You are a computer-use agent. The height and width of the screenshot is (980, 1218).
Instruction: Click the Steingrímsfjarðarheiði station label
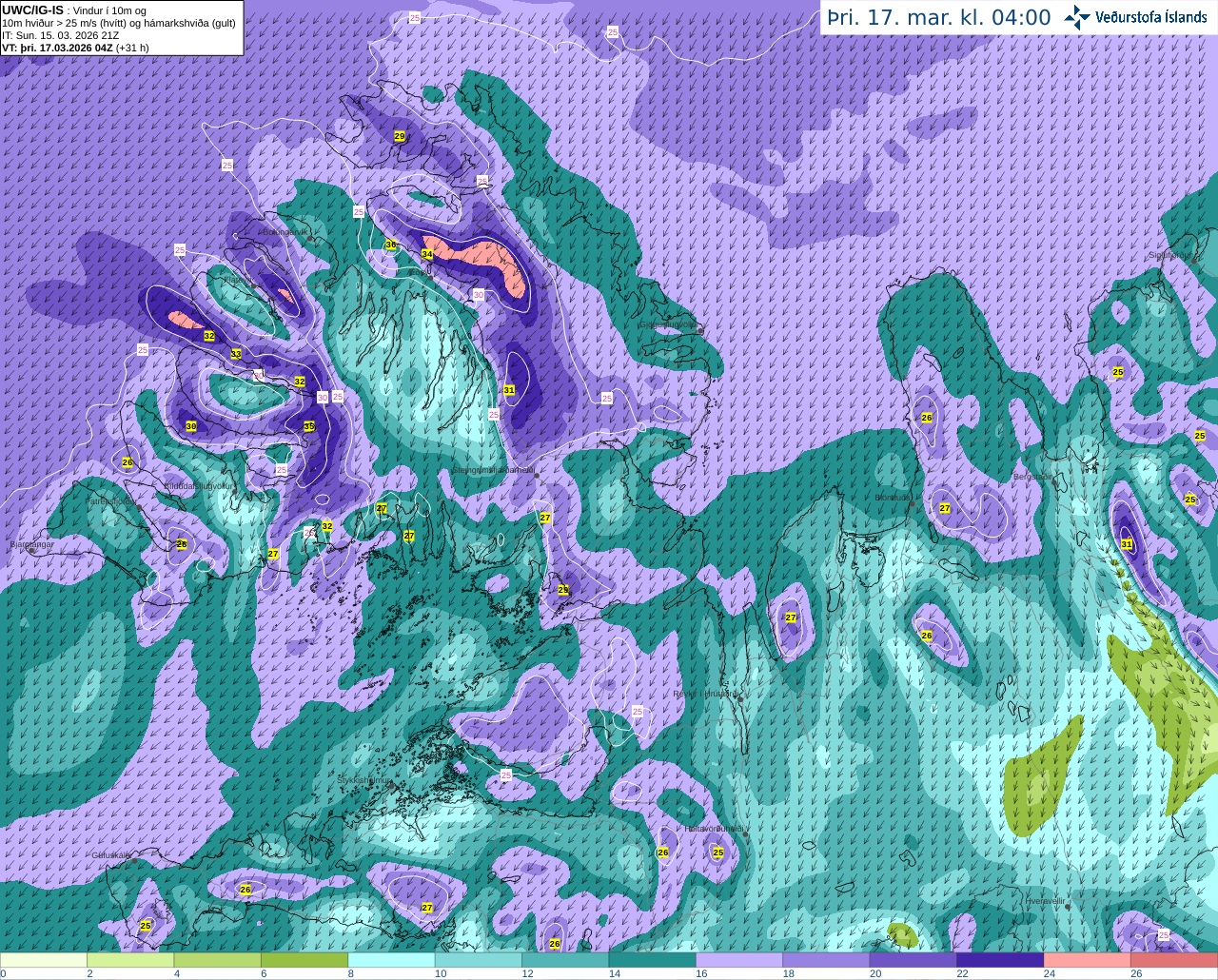[492, 469]
